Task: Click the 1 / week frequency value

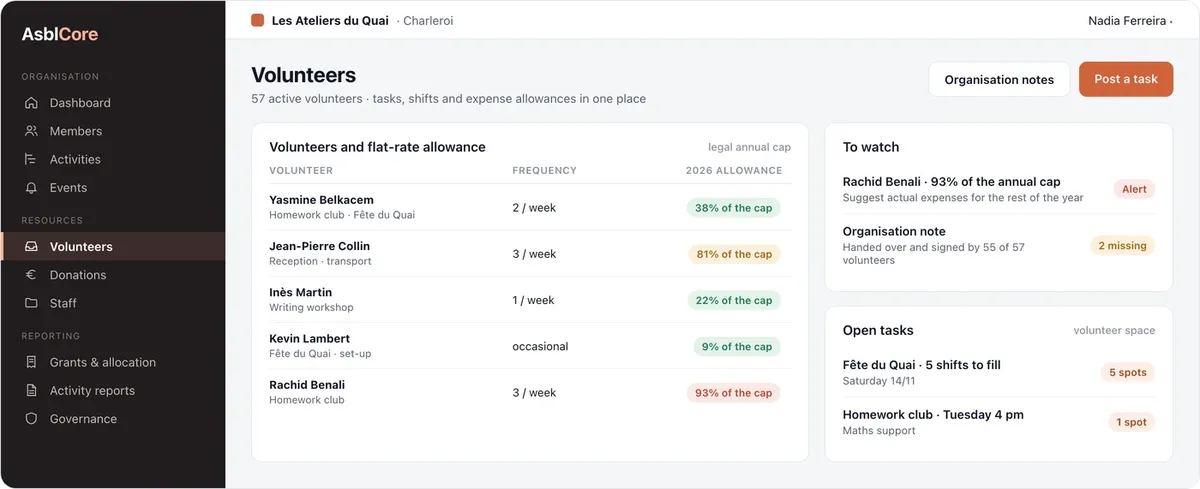Action: 534,300
